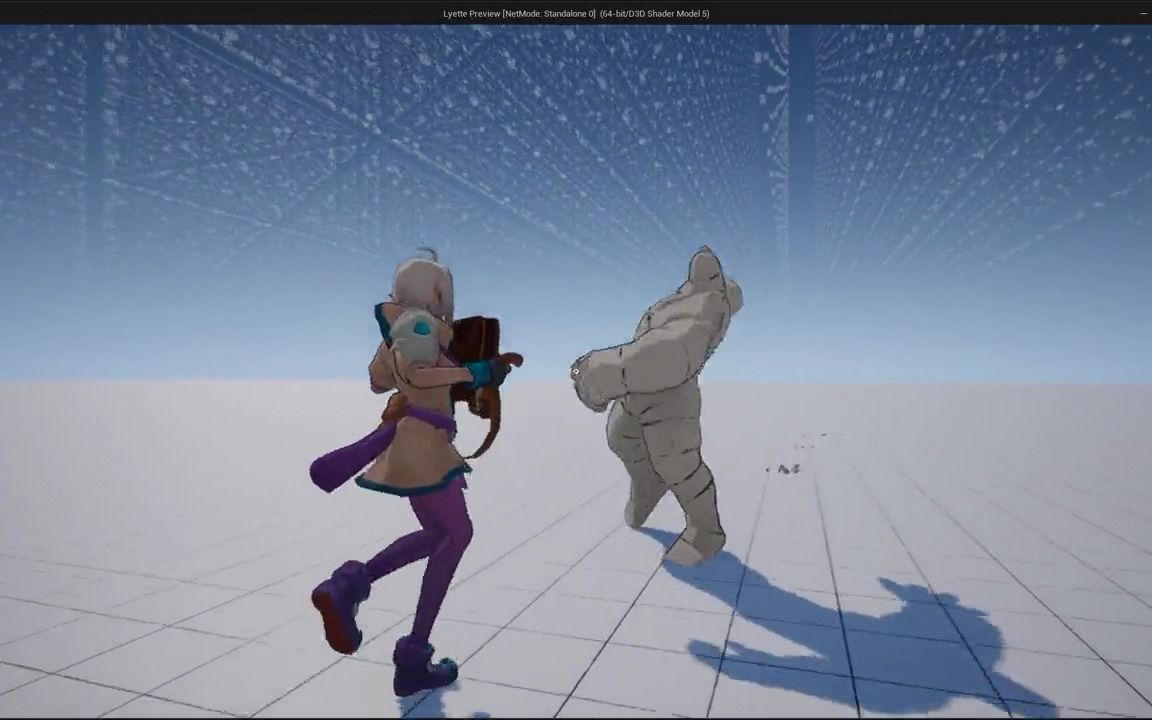Click the girl's teal glove

pos(487,374)
